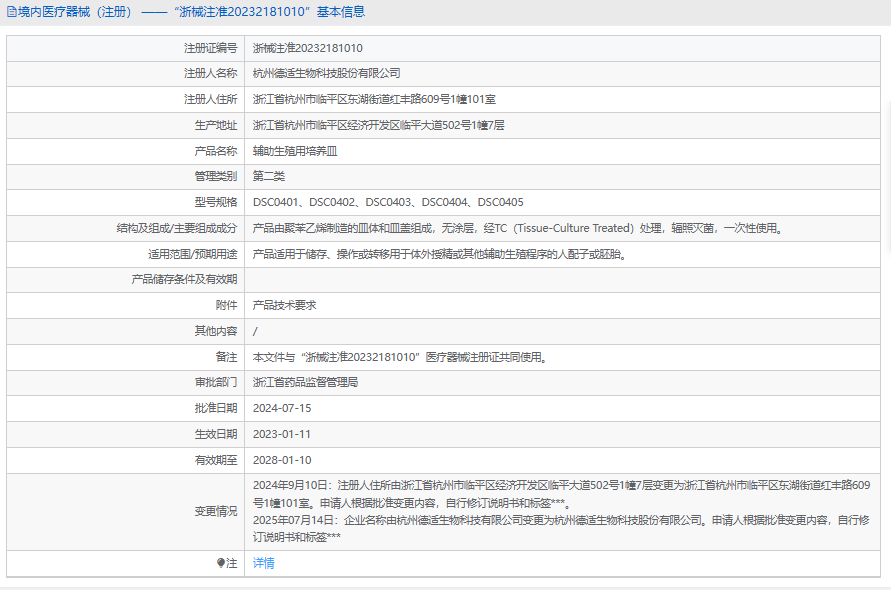Open the 详情 details link
This screenshot has height=590, width=891.
click(263, 563)
